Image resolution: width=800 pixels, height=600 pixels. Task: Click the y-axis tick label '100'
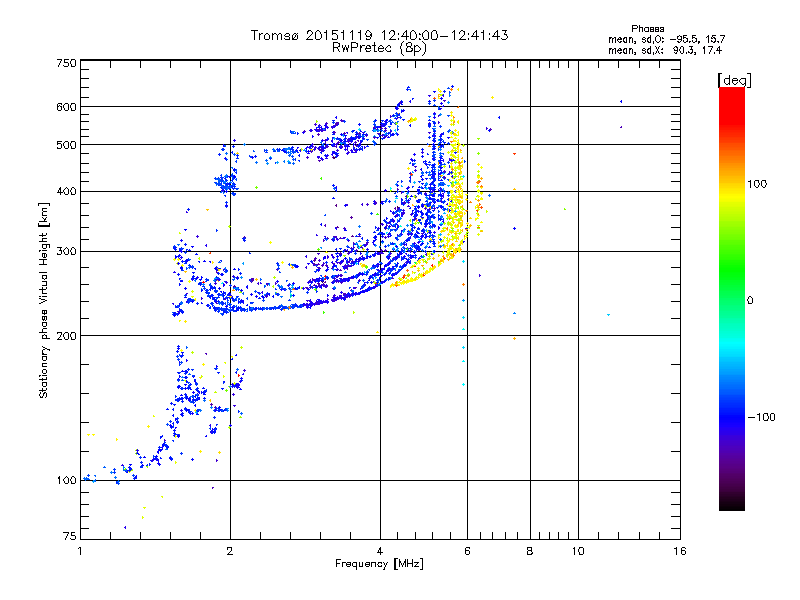[66, 481]
